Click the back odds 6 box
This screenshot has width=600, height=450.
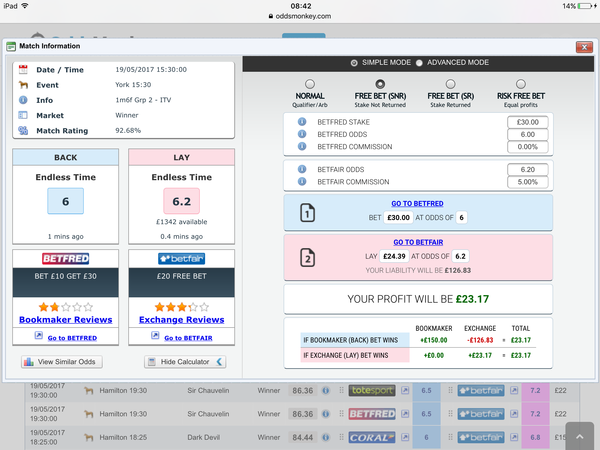[65, 201]
